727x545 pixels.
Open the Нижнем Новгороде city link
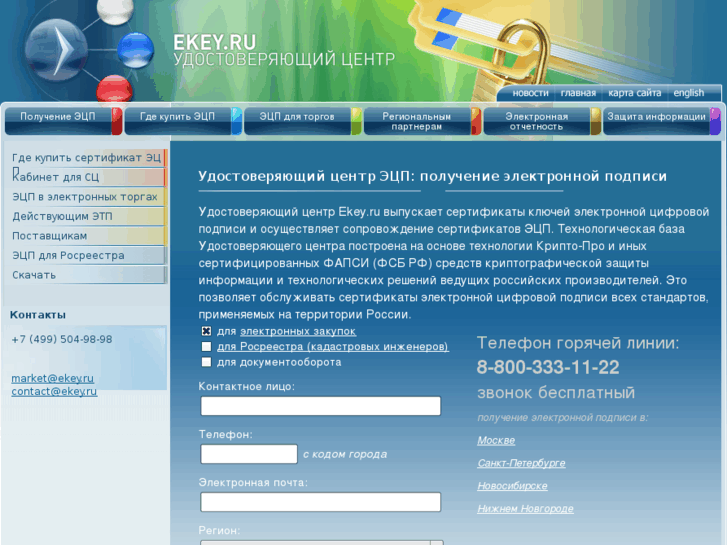coord(525,509)
